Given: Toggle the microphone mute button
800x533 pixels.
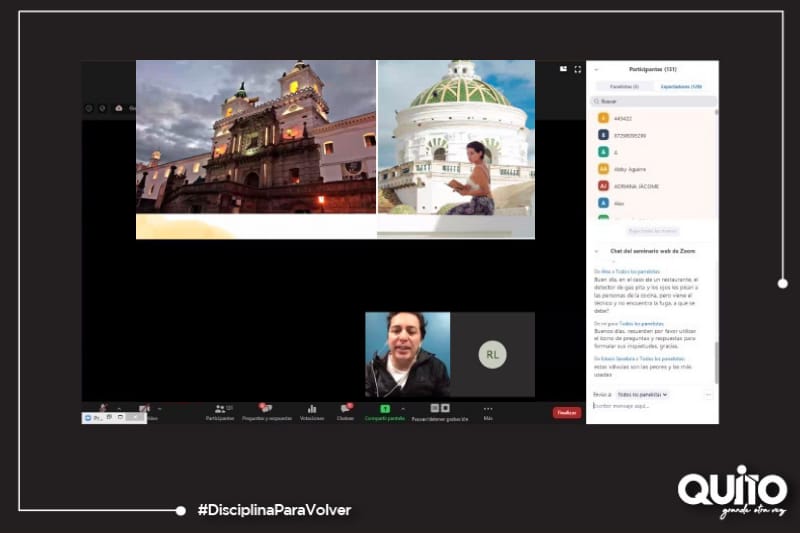Looking at the screenshot, I should 102,409.
